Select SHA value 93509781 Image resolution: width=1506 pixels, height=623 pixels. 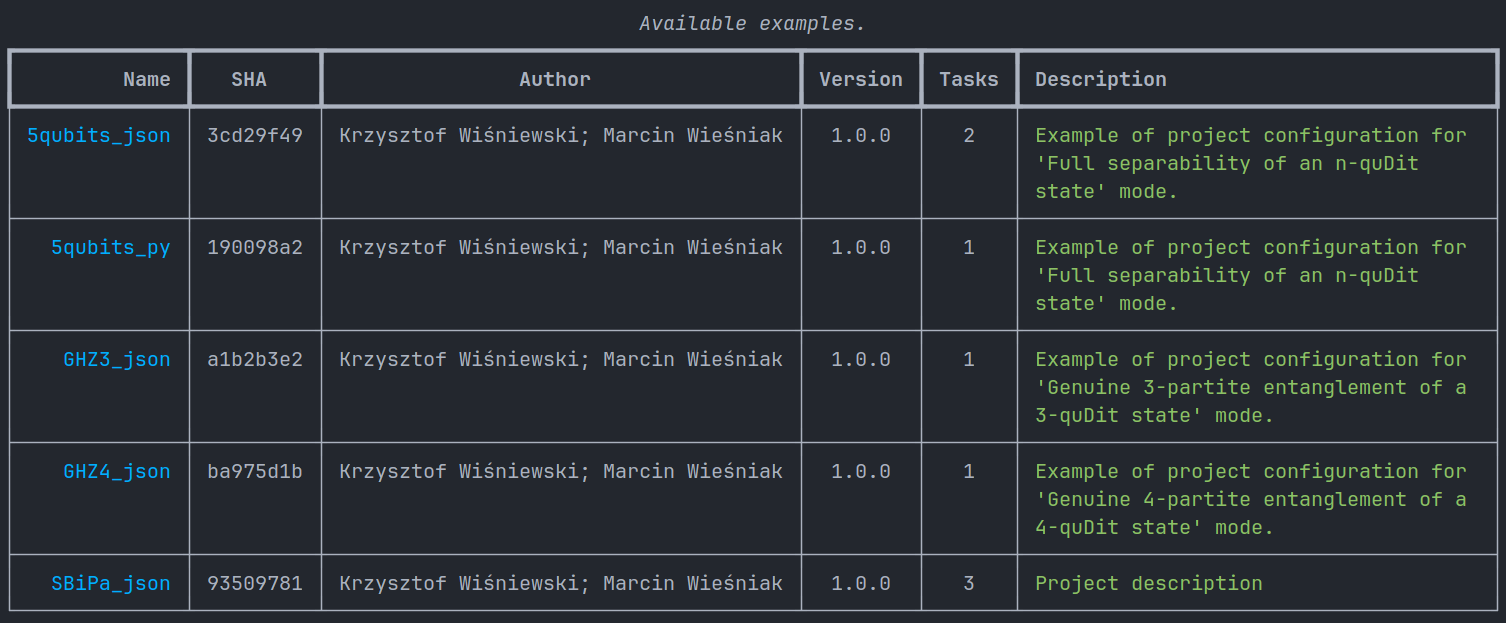coord(255,584)
